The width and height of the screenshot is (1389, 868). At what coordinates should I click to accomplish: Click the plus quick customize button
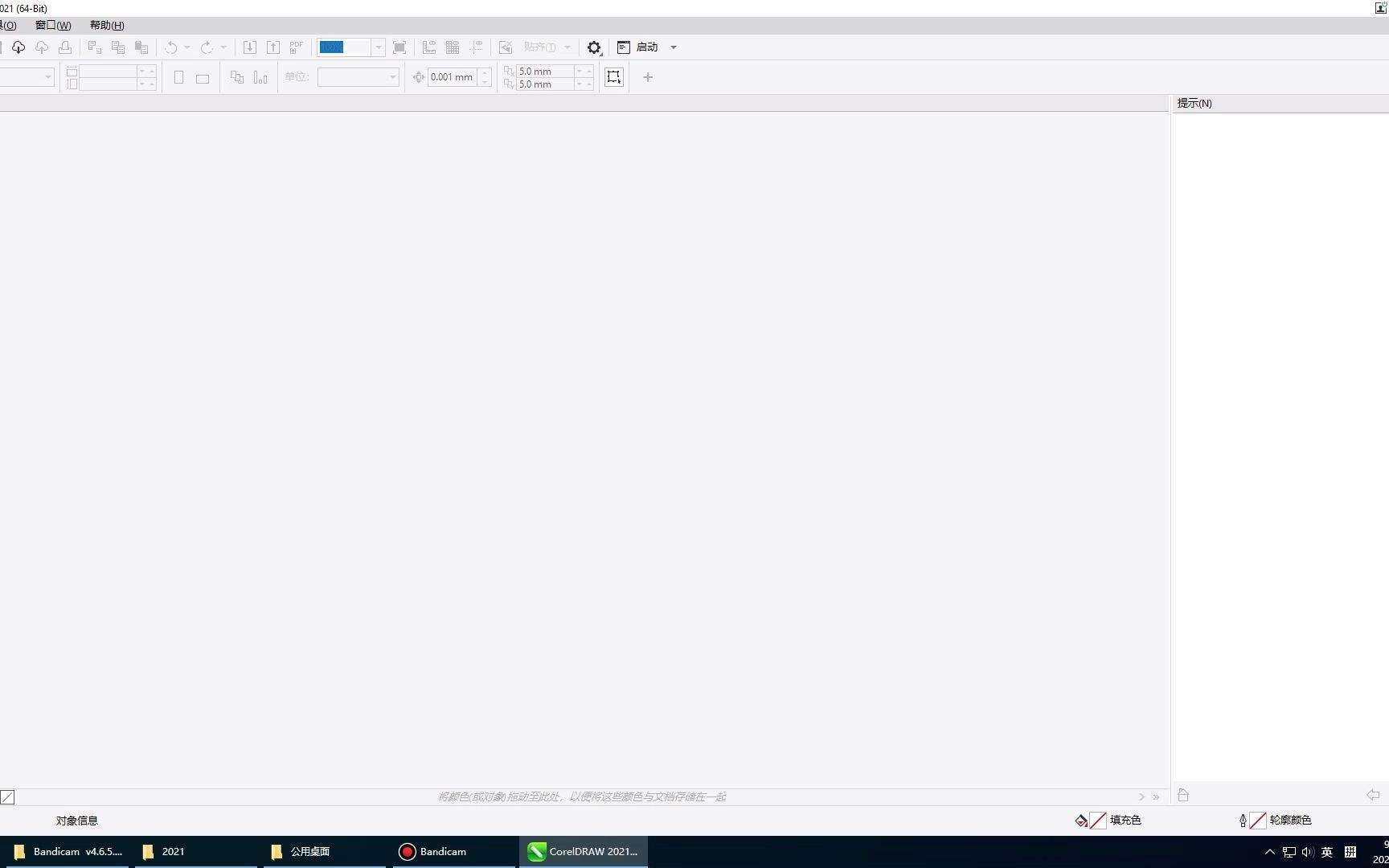point(648,77)
